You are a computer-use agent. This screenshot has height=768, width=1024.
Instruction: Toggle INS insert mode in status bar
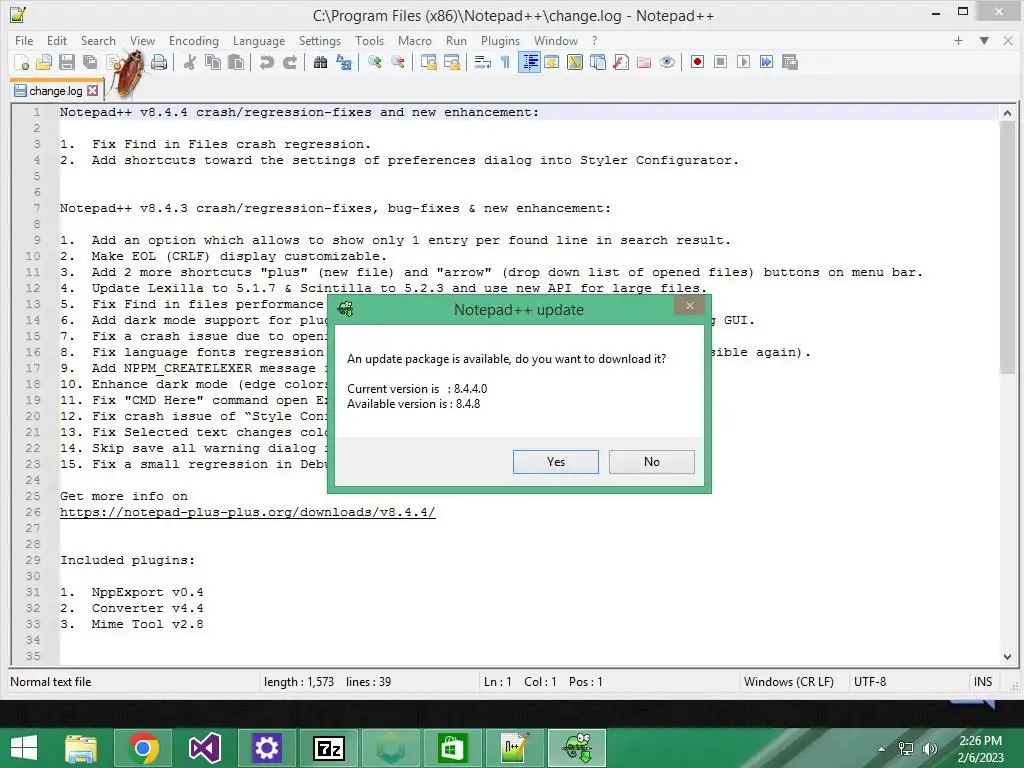983,682
